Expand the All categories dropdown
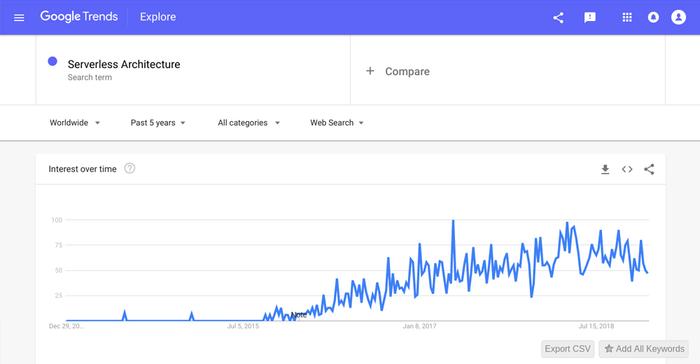This screenshot has width=700, height=364. pyautogui.click(x=249, y=123)
